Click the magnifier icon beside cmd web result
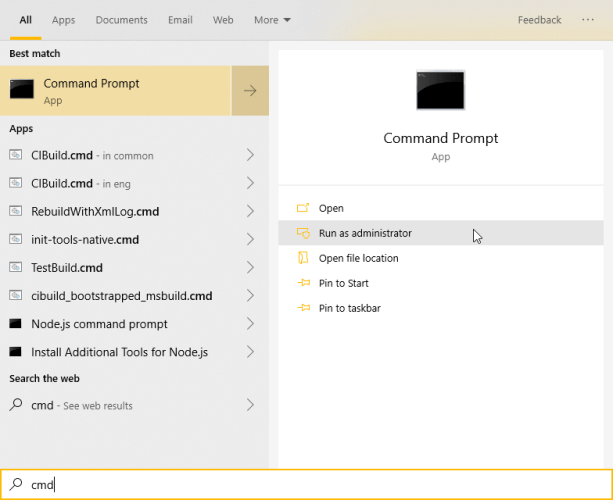The image size is (613, 500). [x=16, y=405]
